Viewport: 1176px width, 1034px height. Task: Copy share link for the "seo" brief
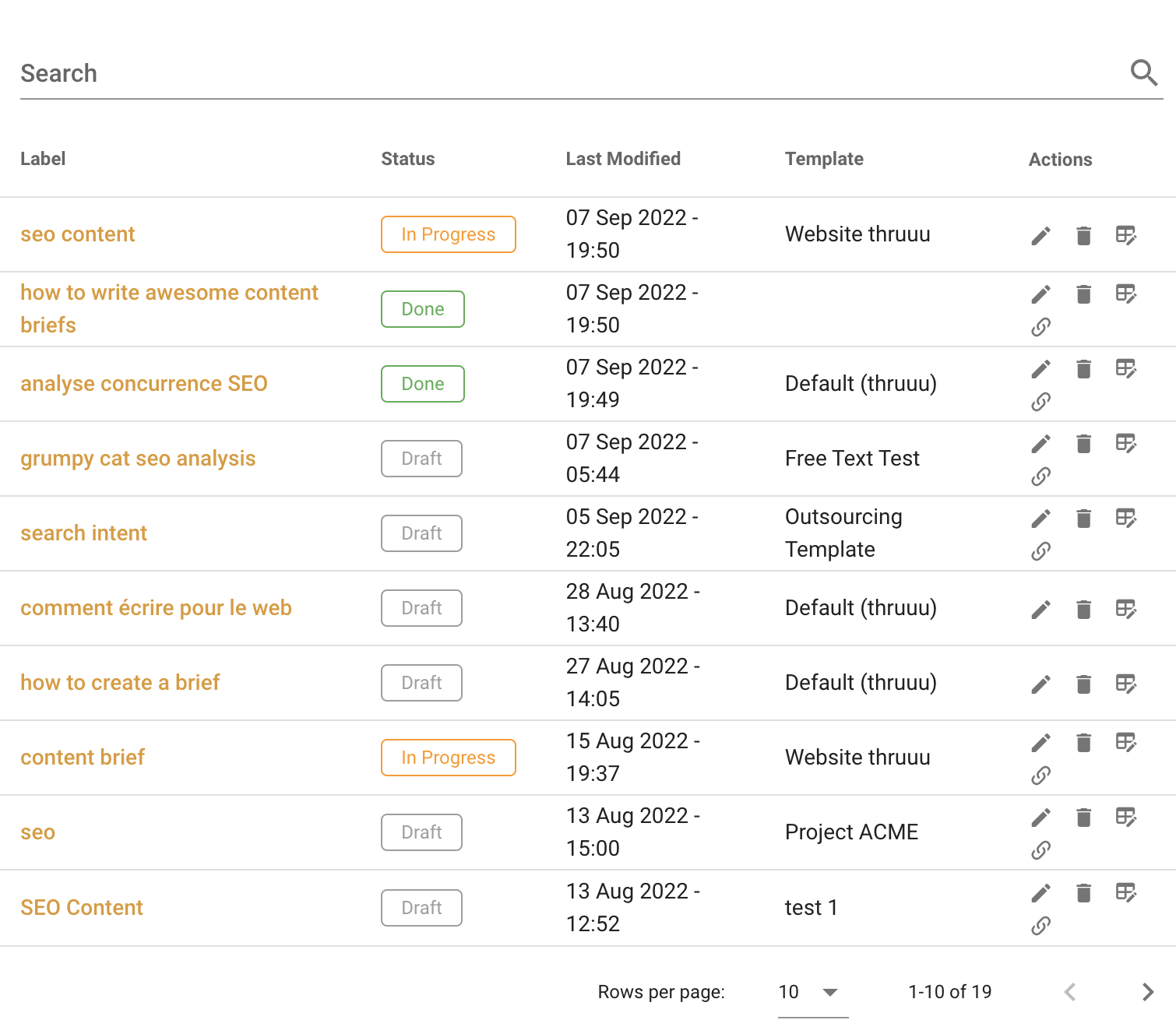click(1040, 849)
